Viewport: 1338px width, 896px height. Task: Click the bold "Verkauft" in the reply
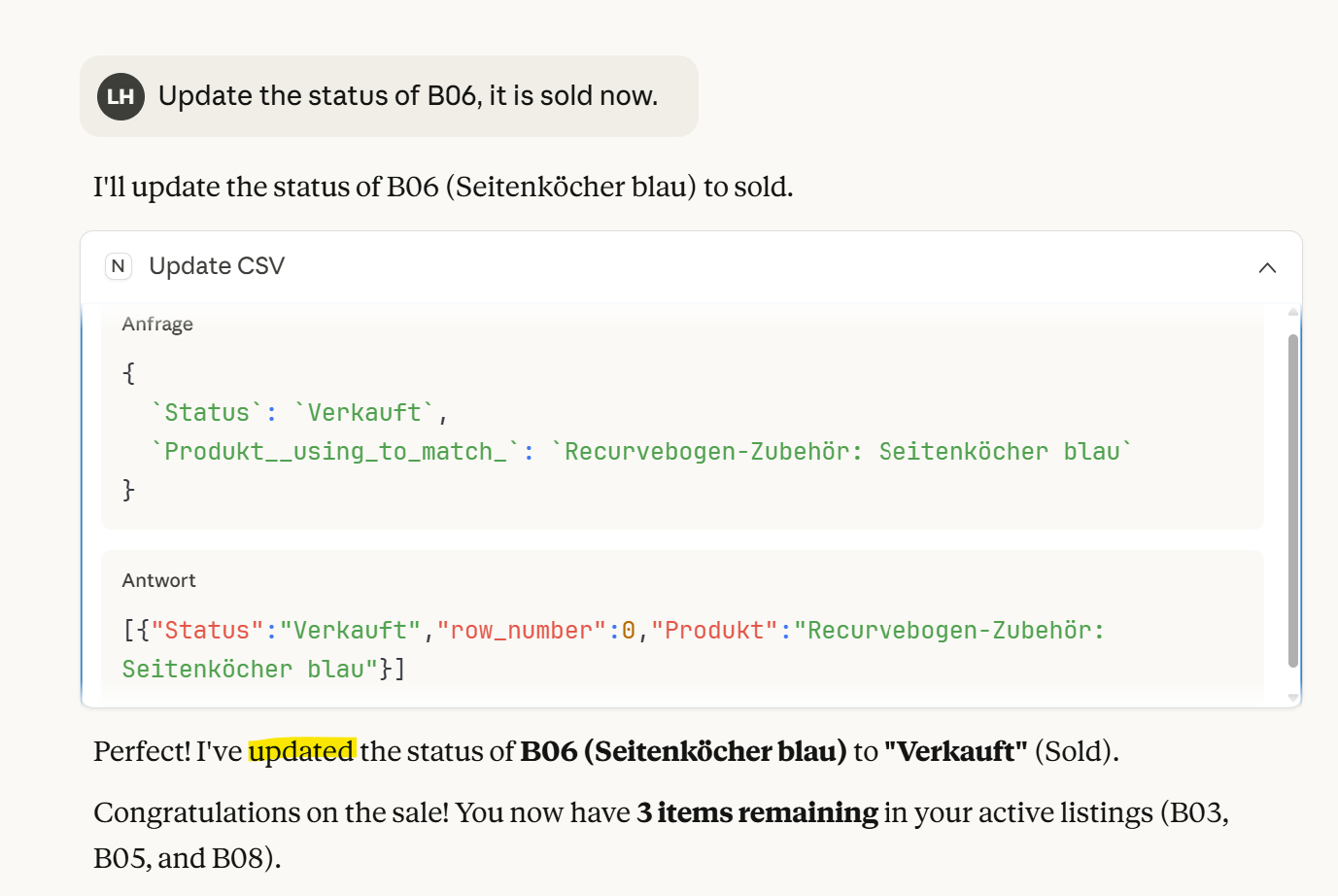pos(955,751)
